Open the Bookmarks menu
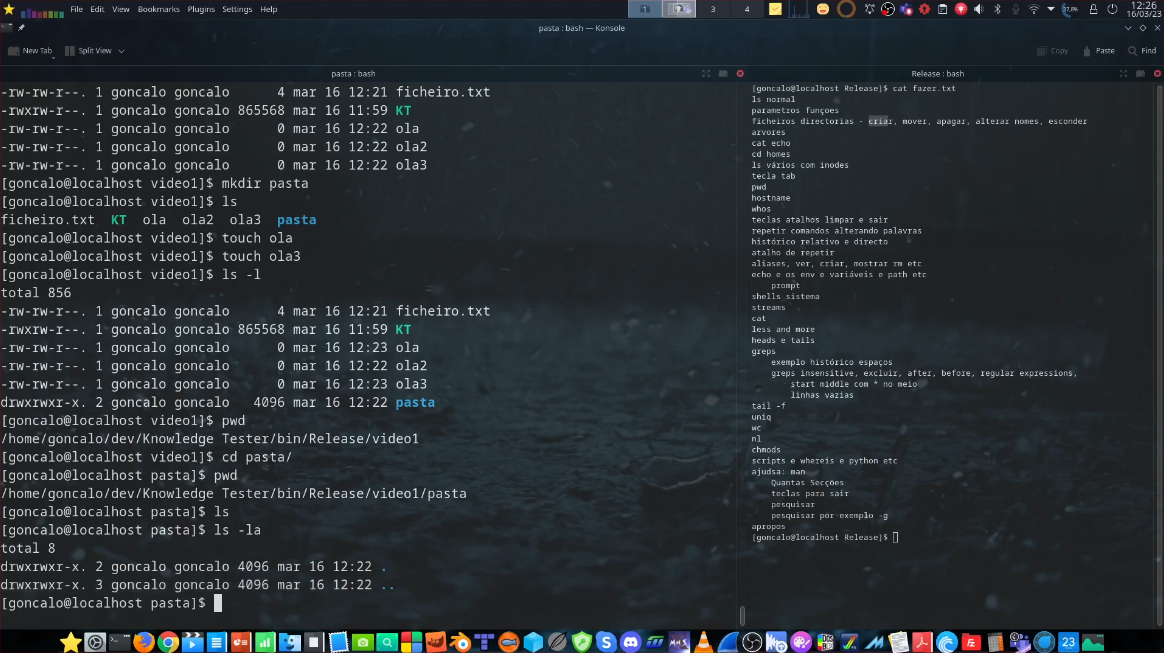 [x=158, y=9]
